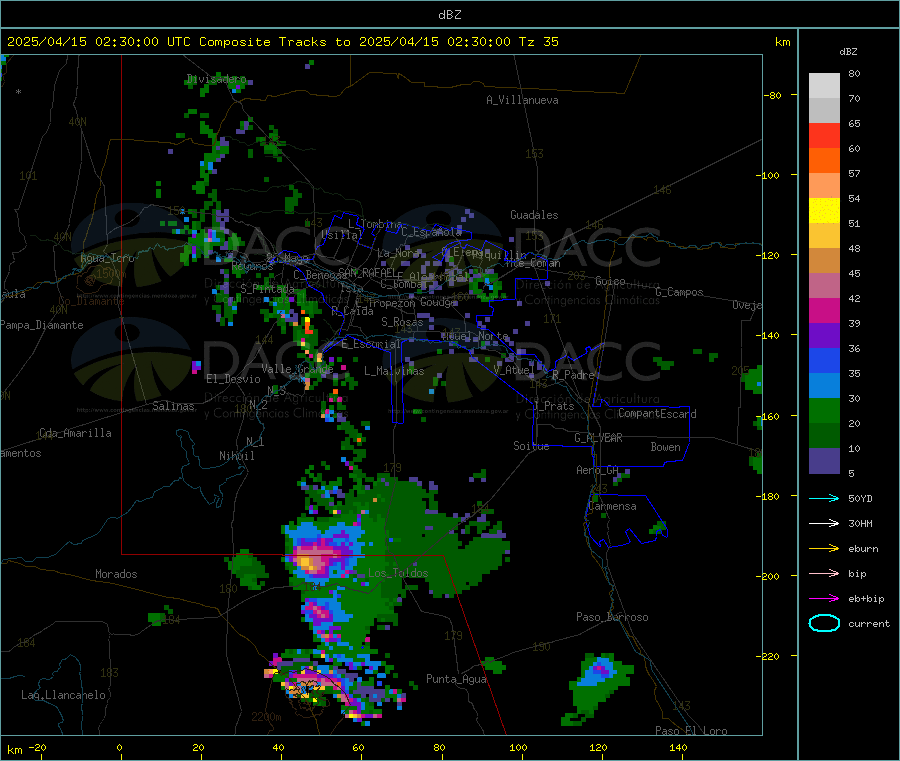900x761 pixels.
Task: Click the L_Malvinas place label
Action: pyautogui.click(x=394, y=371)
